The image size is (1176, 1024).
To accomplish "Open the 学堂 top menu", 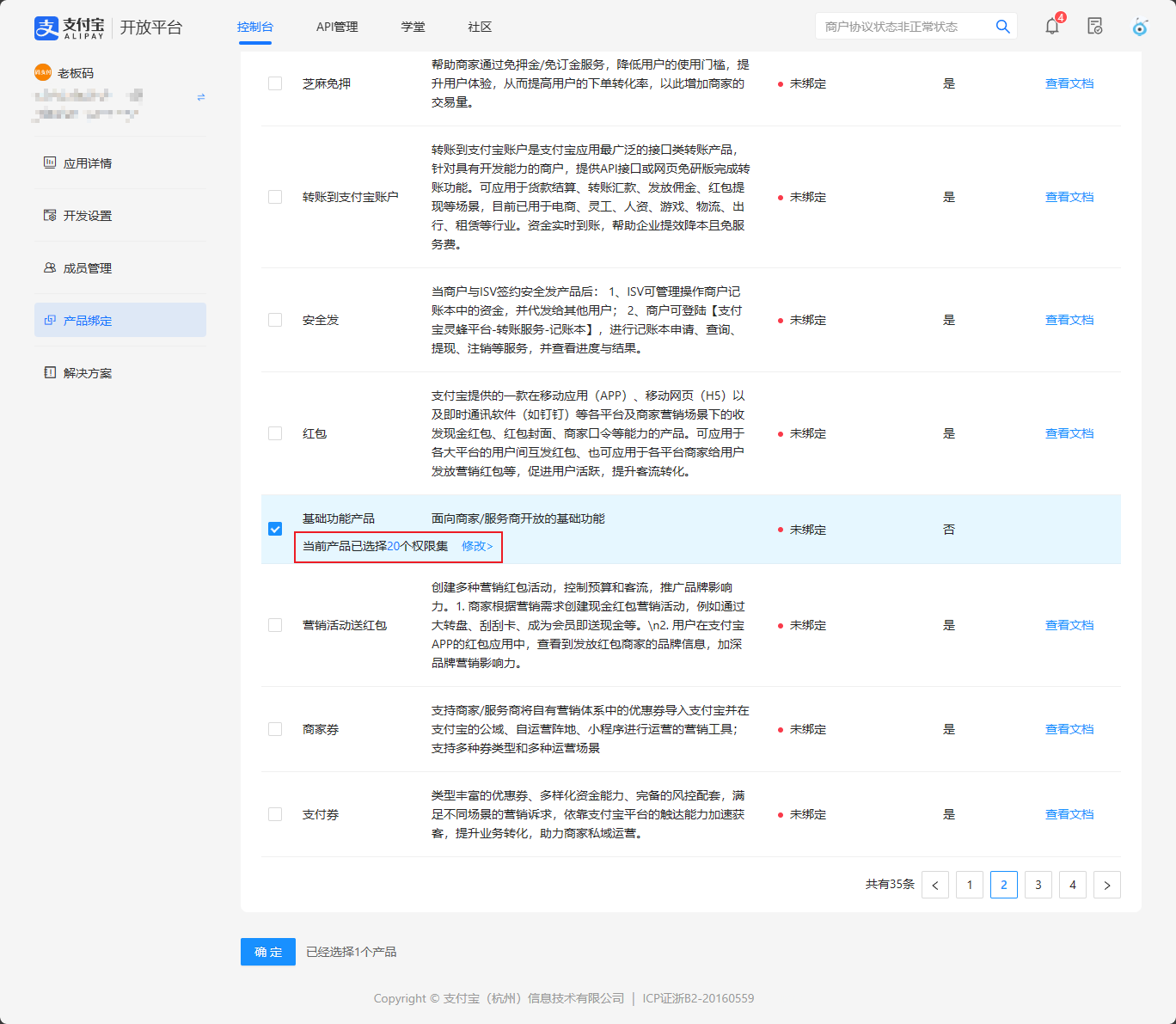I will [413, 27].
